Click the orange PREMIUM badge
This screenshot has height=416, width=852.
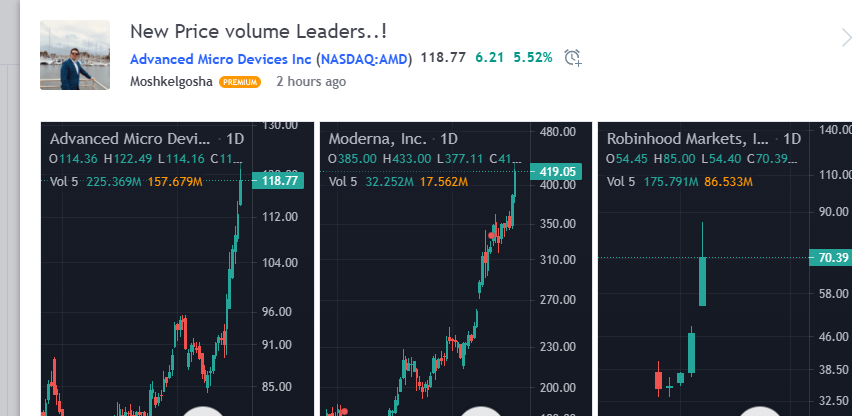(x=240, y=83)
